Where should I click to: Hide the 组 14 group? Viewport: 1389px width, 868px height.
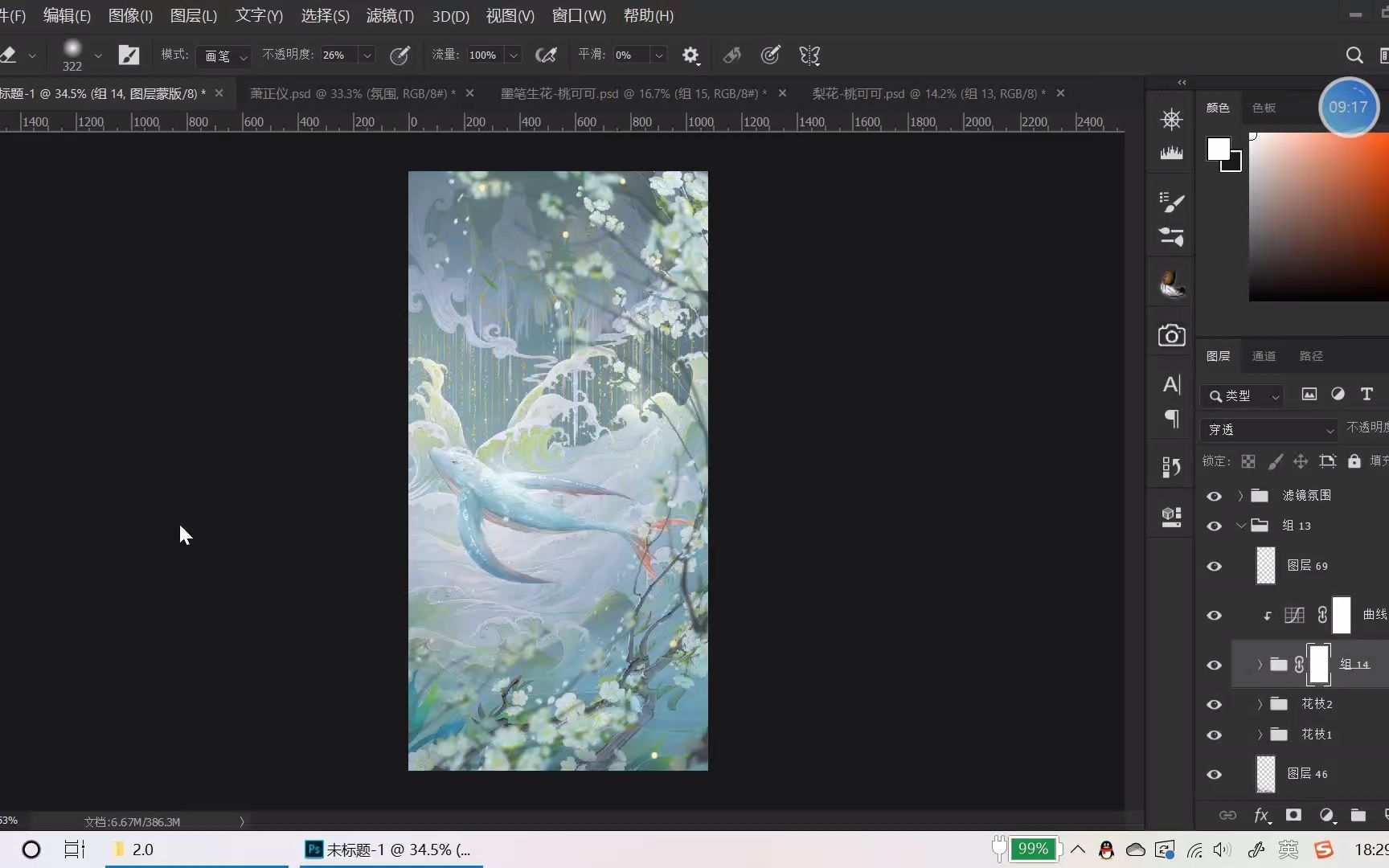click(x=1214, y=665)
